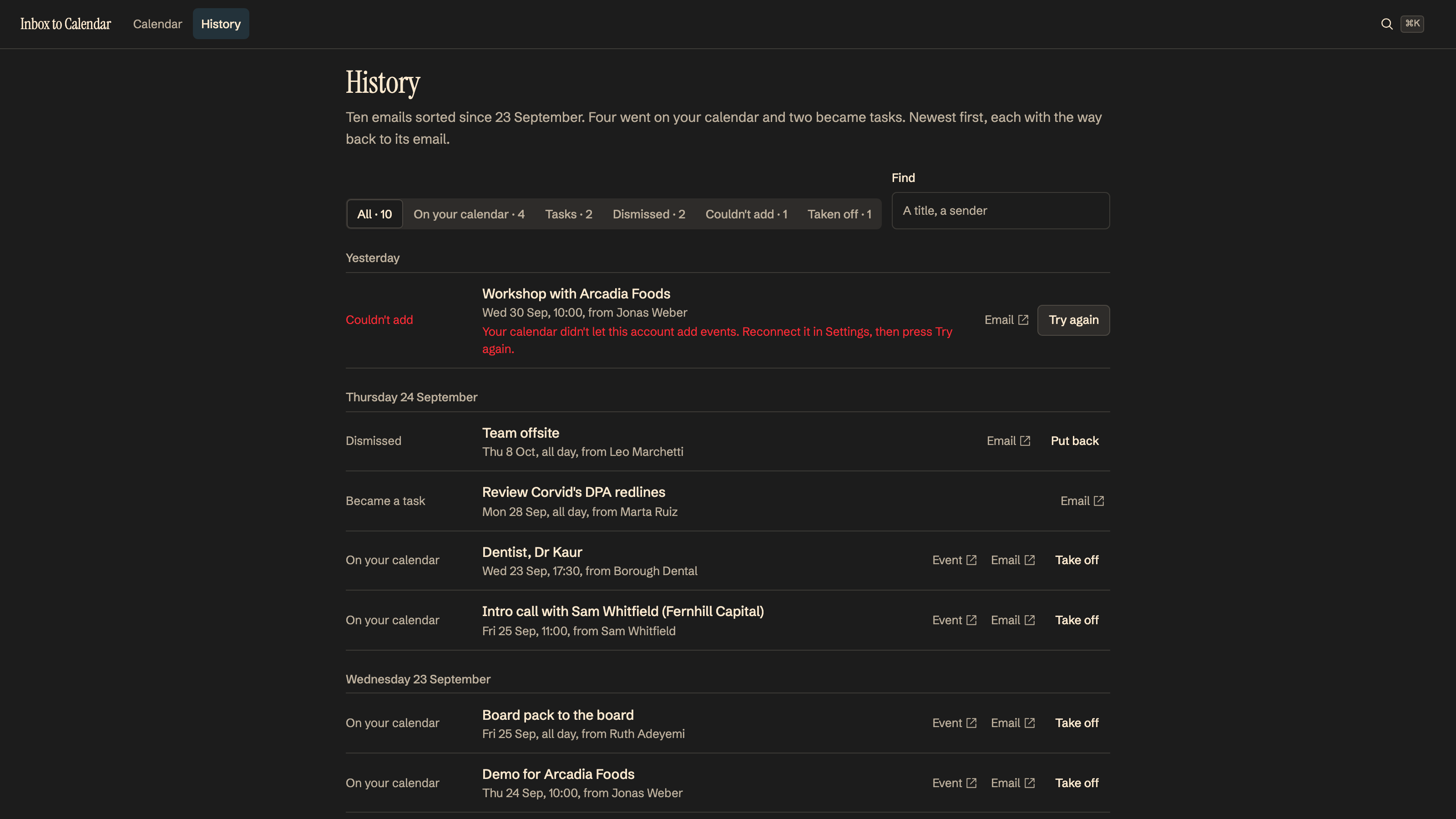Select the History nav tab
Screen dimensions: 1456x819
click(220, 24)
